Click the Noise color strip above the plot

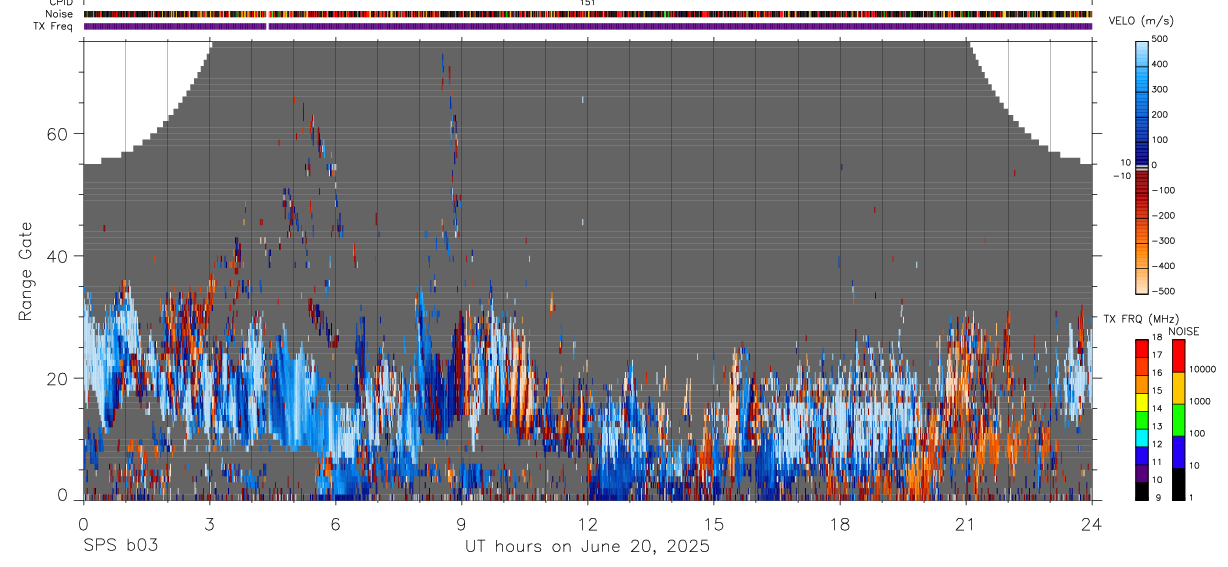[588, 14]
